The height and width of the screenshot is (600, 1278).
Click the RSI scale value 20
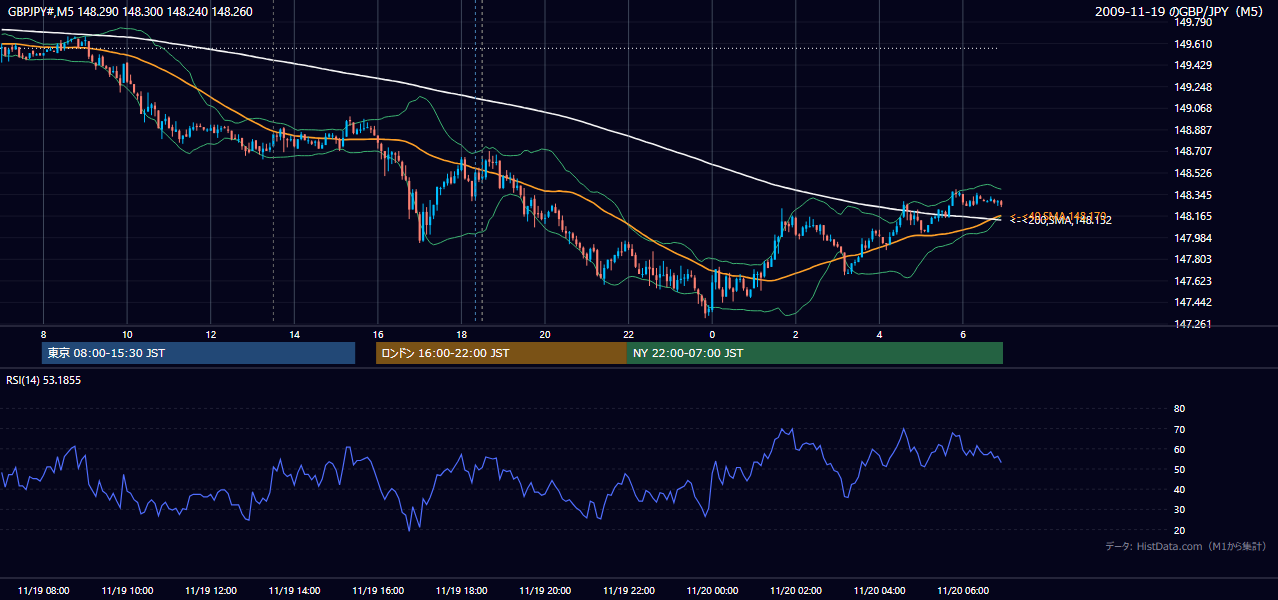pos(1179,531)
